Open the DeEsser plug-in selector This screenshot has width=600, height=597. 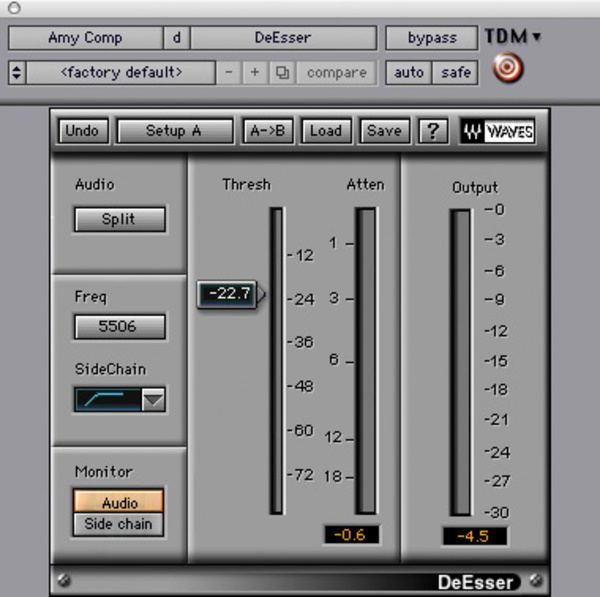click(x=283, y=38)
